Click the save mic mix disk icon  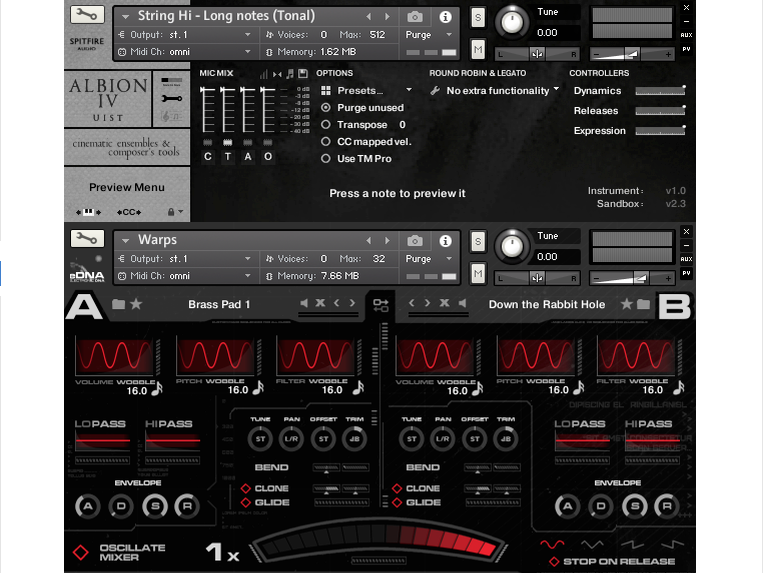(x=303, y=73)
